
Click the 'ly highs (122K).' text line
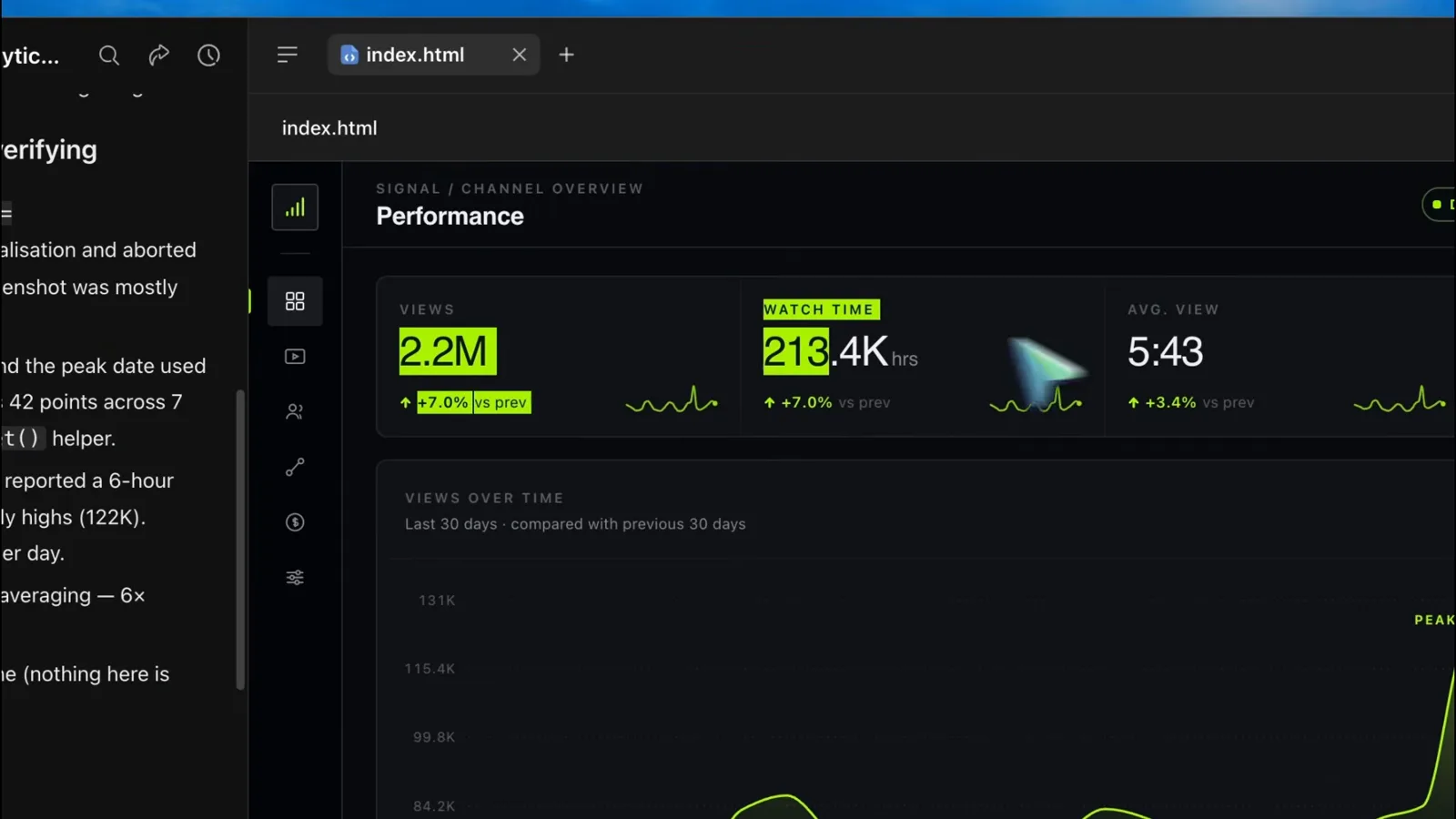tap(73, 518)
